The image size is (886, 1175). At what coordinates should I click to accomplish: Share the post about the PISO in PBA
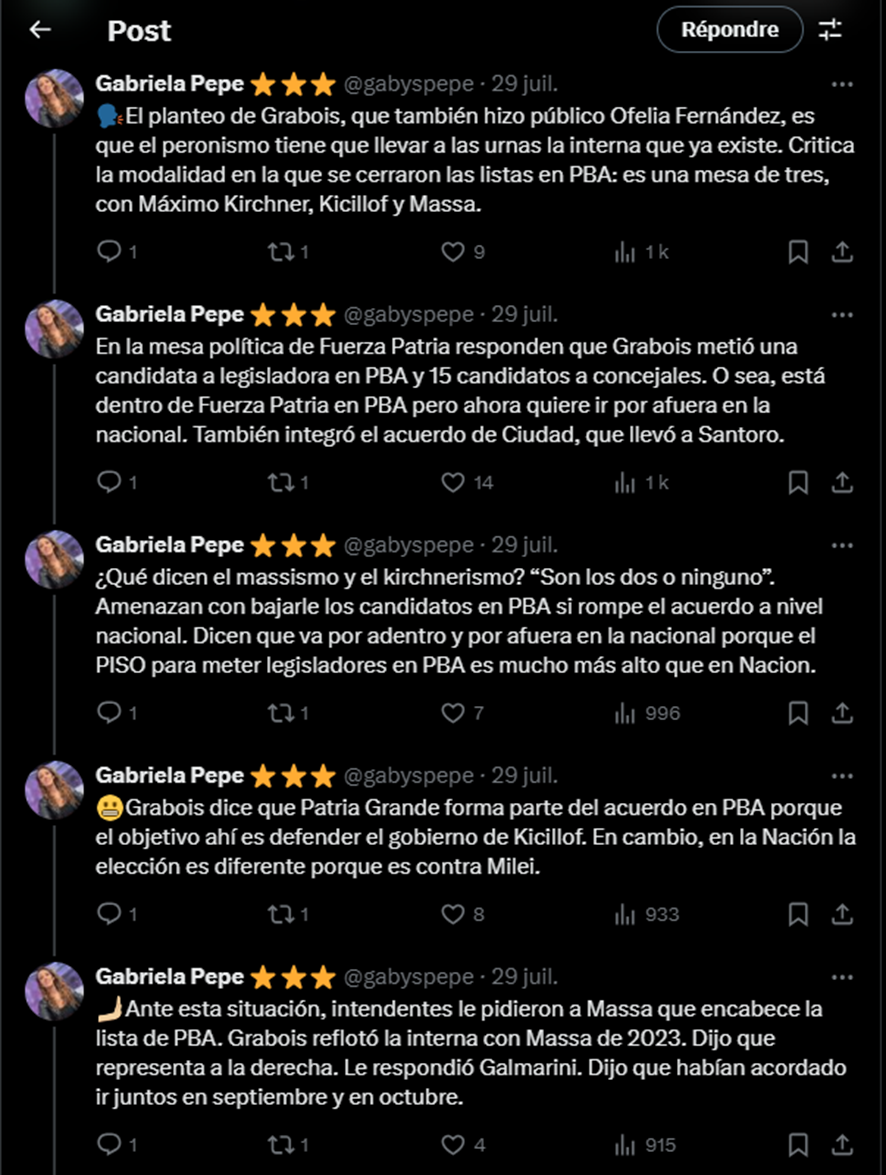(x=842, y=713)
